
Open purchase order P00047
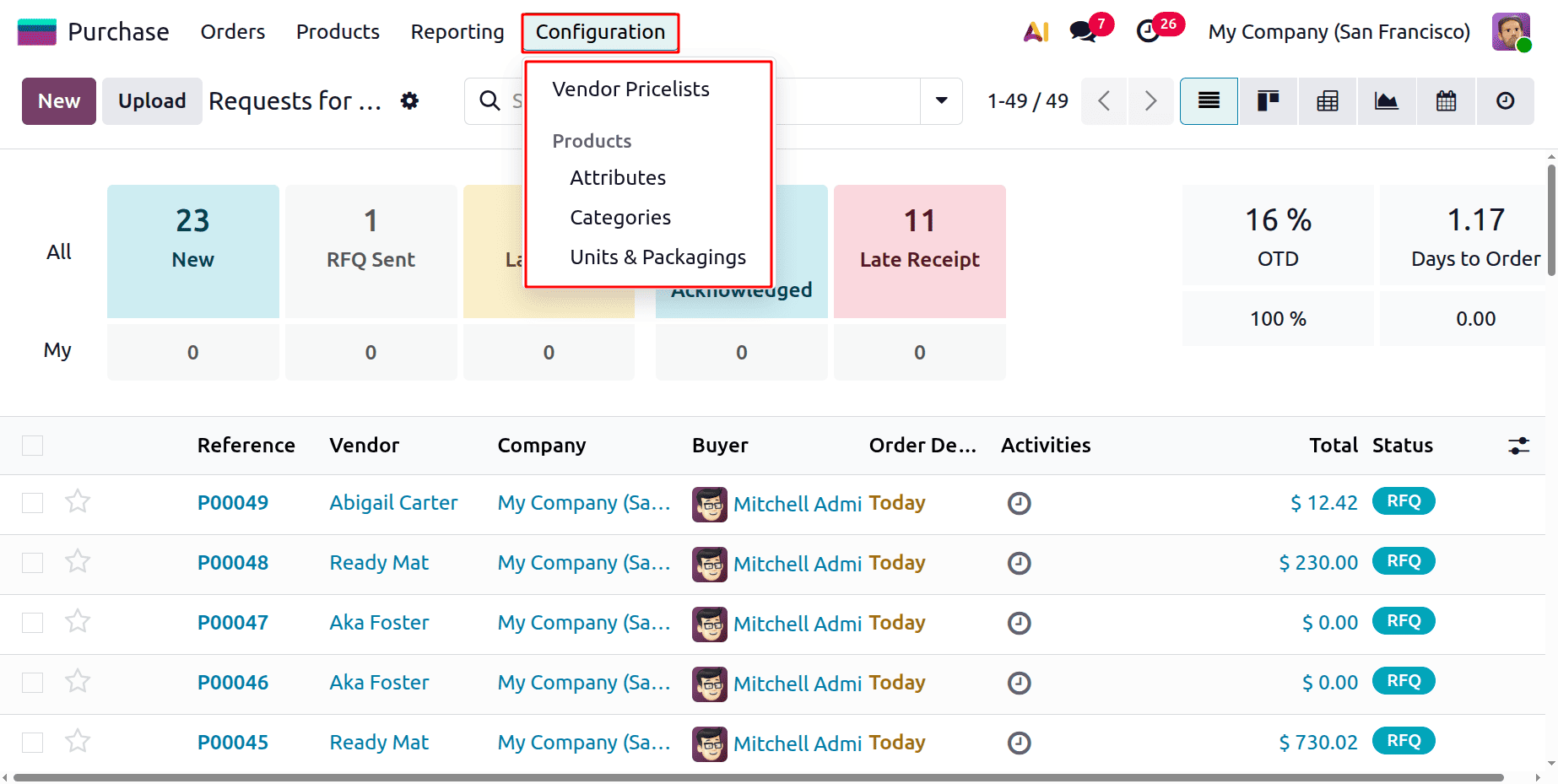click(232, 622)
